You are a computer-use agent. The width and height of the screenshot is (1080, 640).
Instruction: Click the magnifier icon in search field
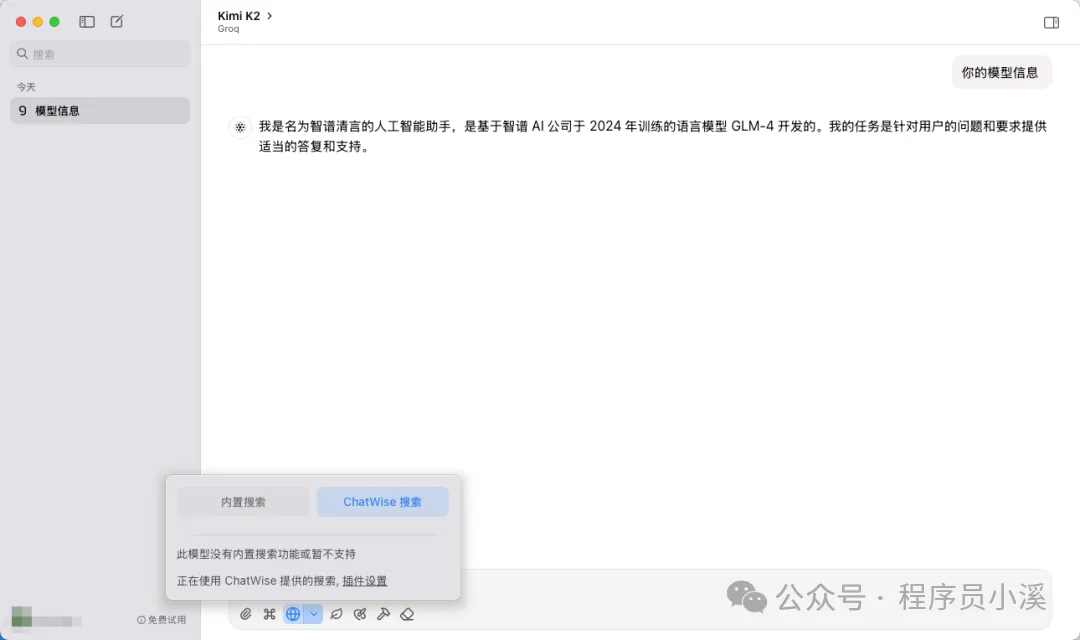(x=23, y=54)
